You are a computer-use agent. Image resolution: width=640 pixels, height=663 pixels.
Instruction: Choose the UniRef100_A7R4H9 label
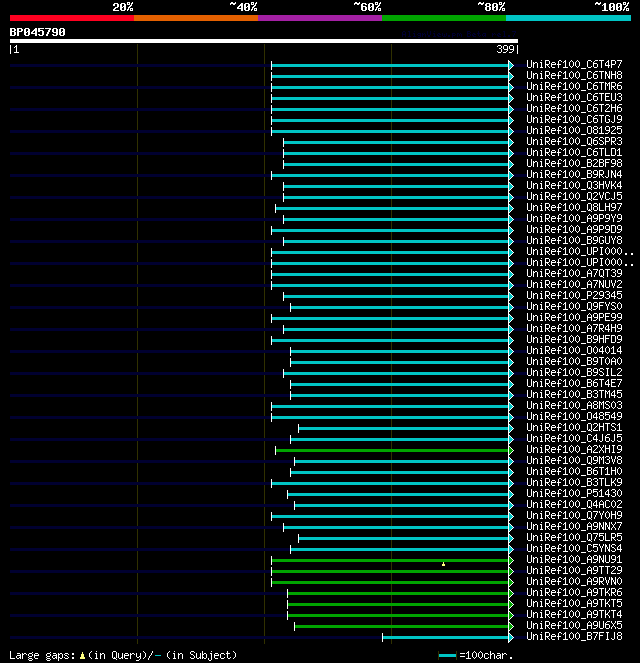574,328
